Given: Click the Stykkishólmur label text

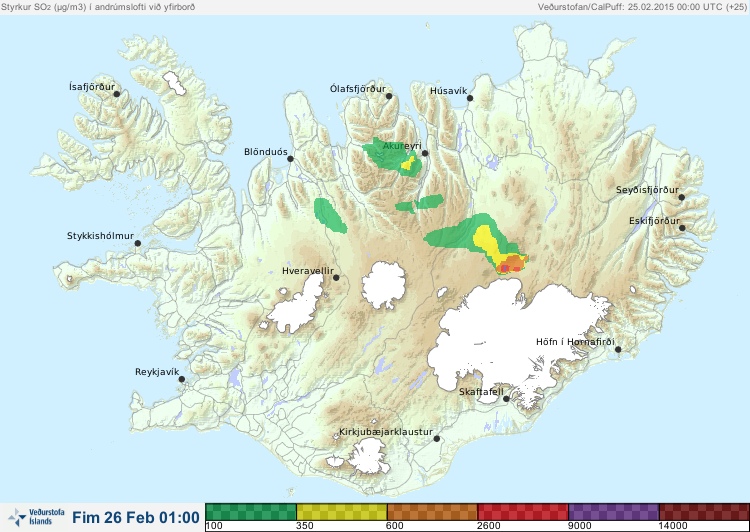Looking at the screenshot, I should tap(100, 236).
